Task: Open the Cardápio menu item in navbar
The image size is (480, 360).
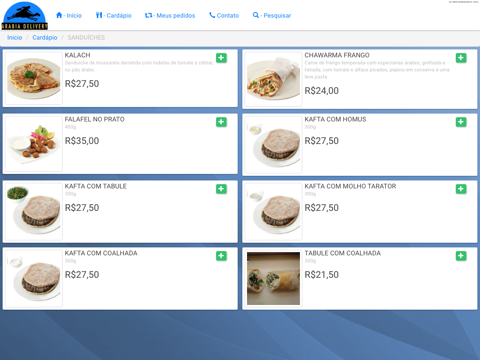Action: [113, 15]
